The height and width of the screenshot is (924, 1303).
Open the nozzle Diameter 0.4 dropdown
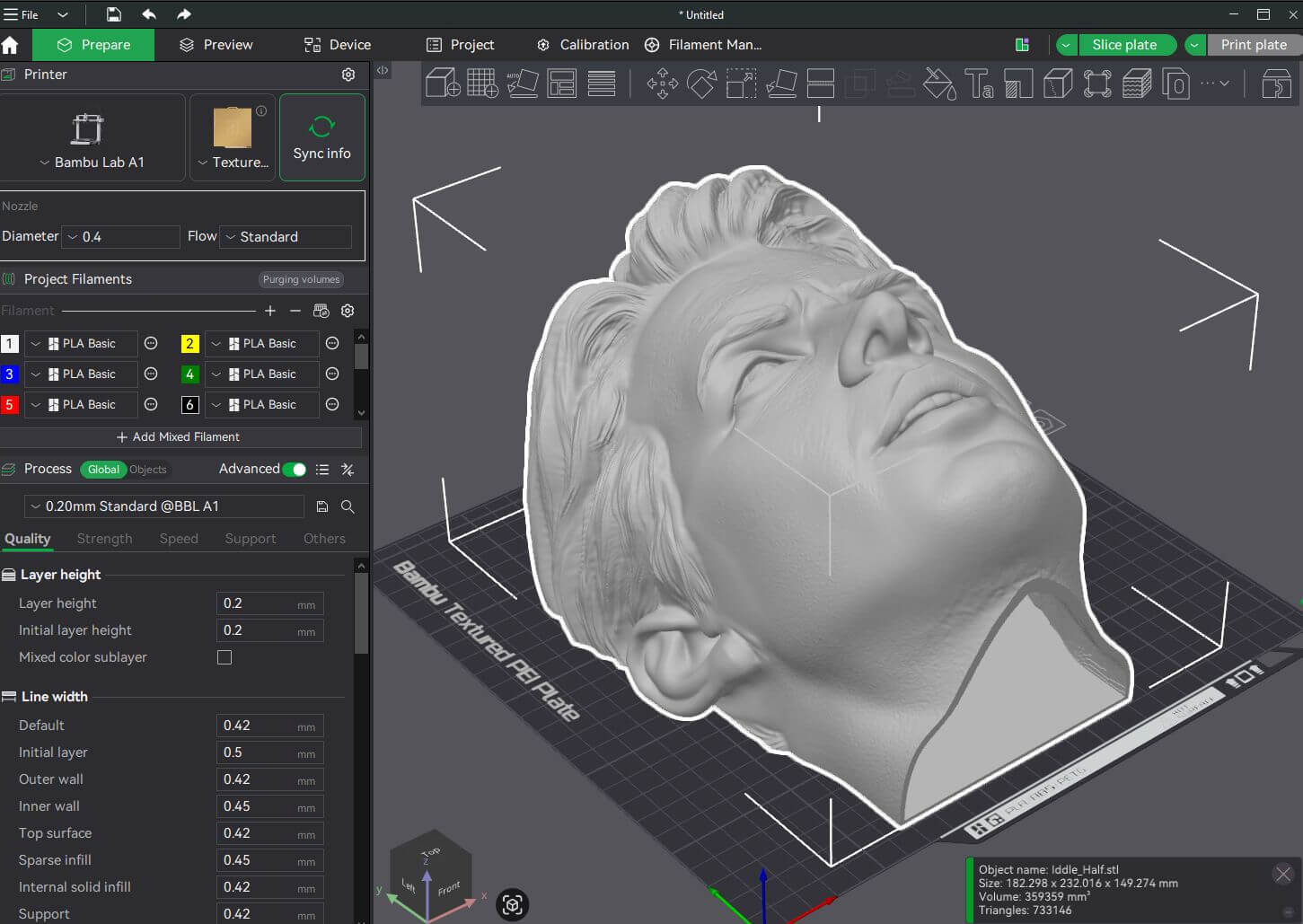click(122, 237)
